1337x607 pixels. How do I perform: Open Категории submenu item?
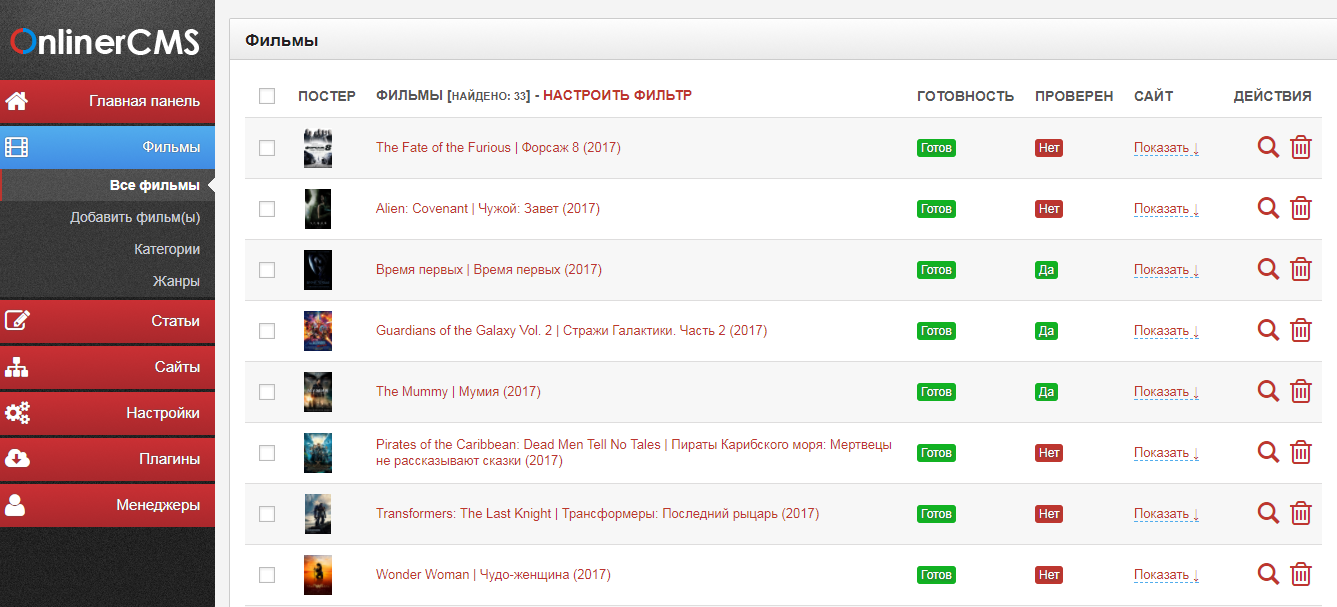pos(167,250)
